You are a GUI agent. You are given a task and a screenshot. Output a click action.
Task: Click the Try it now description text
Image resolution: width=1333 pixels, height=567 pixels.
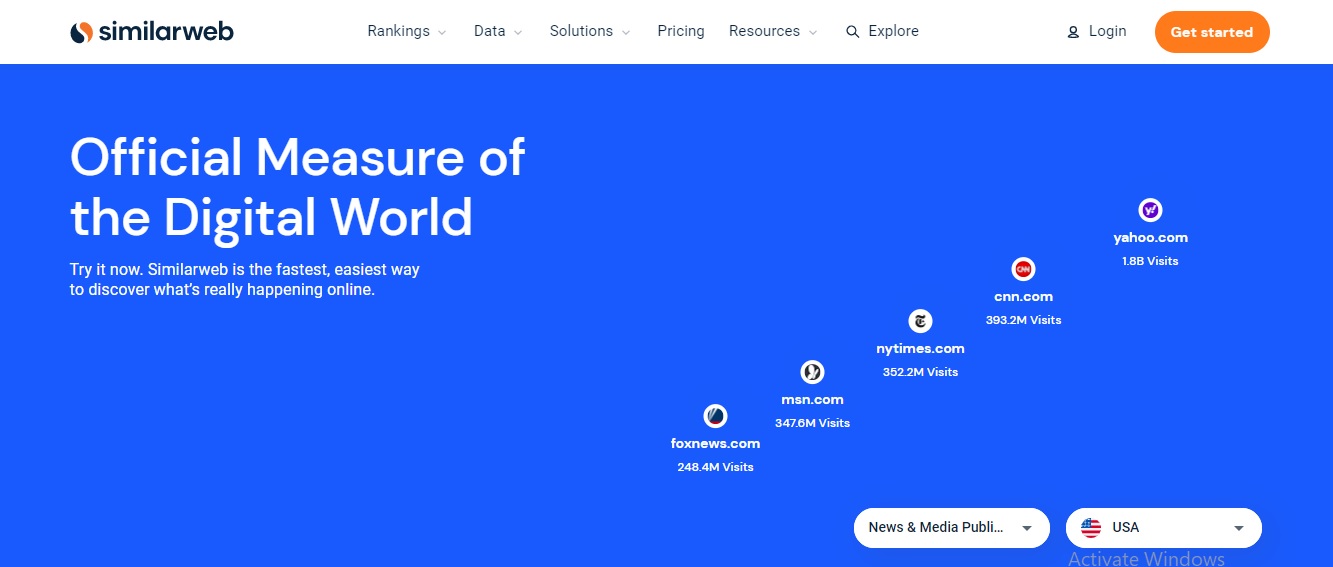coord(245,280)
